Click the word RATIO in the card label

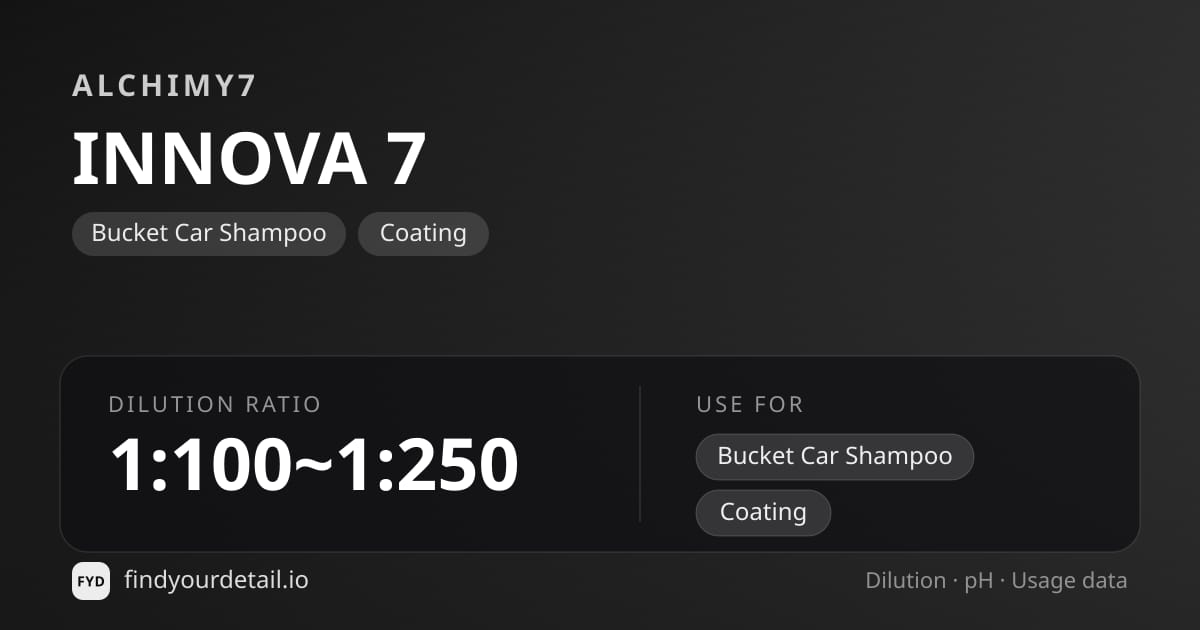pos(283,405)
